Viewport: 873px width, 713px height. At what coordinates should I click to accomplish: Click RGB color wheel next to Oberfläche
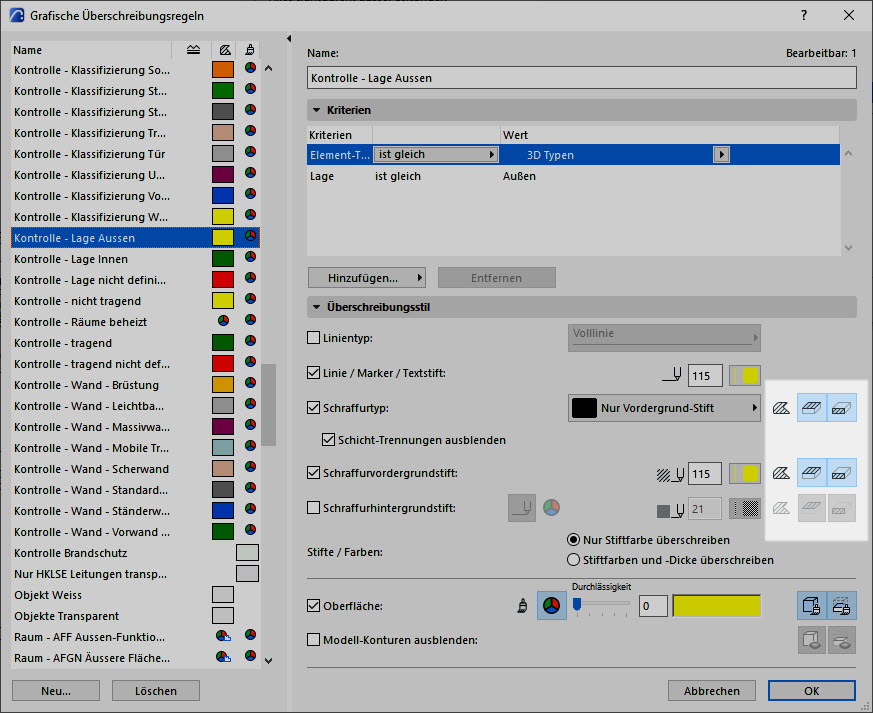[552, 606]
